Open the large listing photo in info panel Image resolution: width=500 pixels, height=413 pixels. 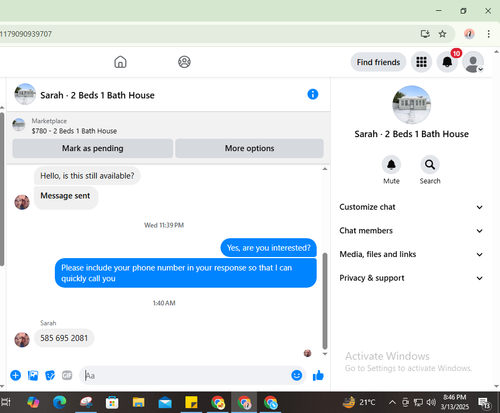click(x=412, y=105)
